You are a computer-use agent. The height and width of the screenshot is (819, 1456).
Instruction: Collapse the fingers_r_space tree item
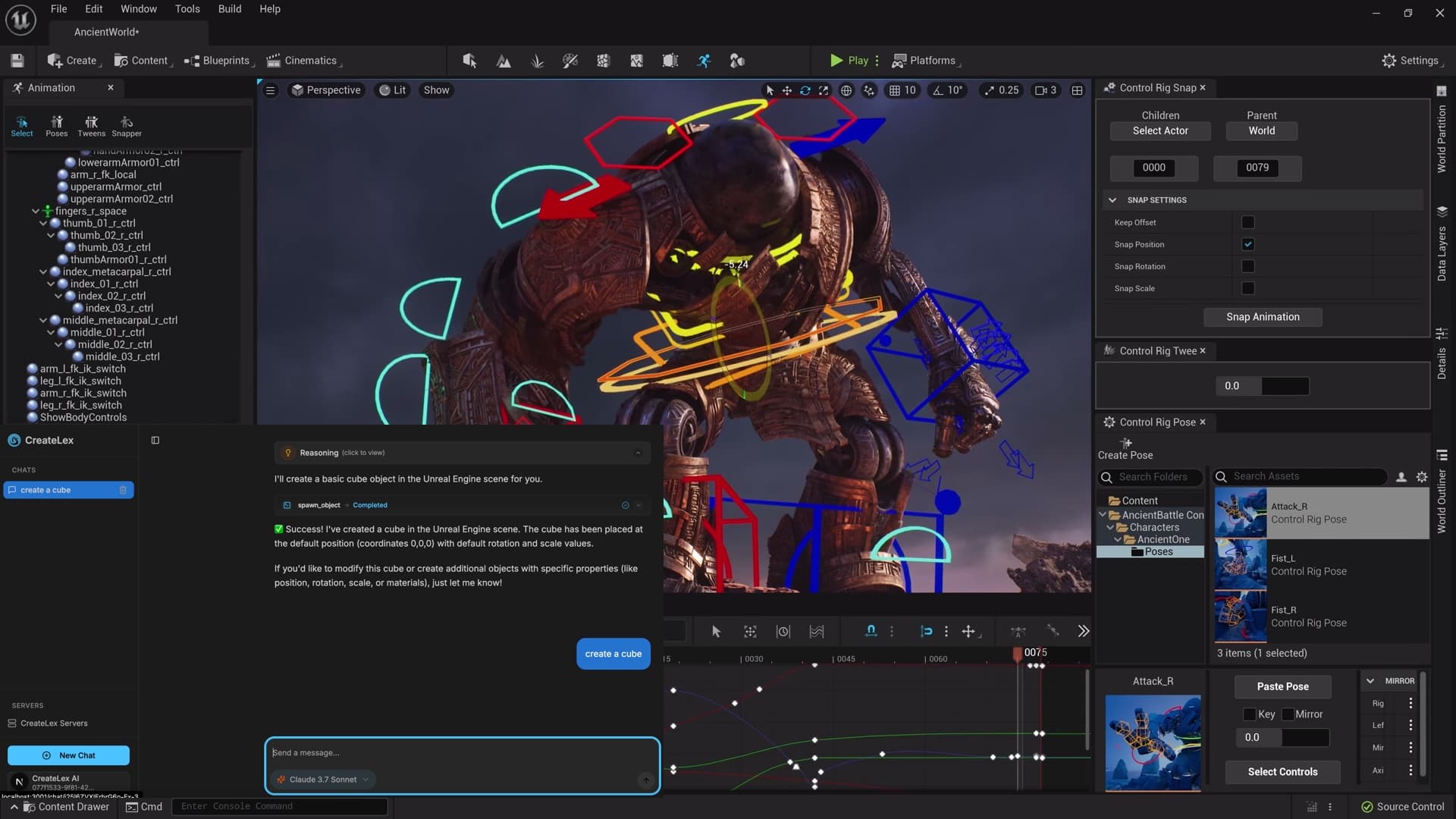[36, 211]
